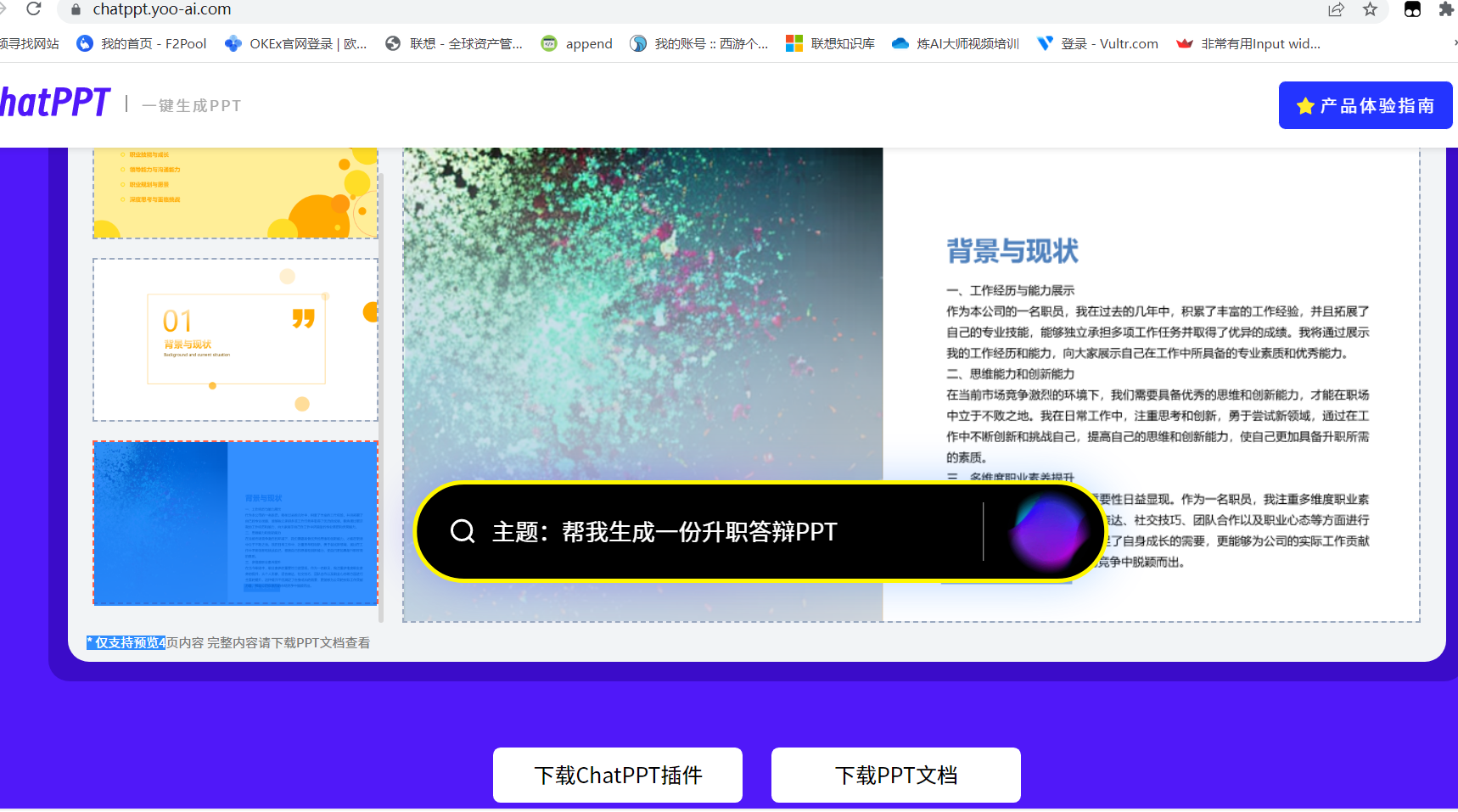This screenshot has width=1458, height=812.
Task: Select the blue highlighted slide thumbnail
Action: point(235,523)
